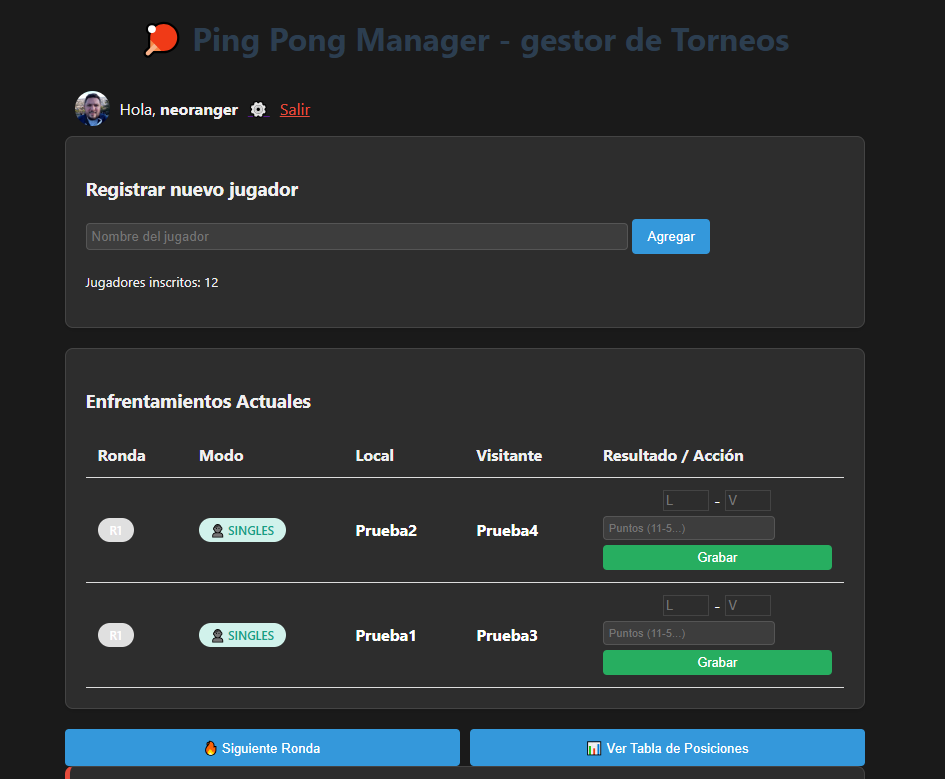Open the Enfrentamientos Actuales section title
945x779 pixels.
(198, 402)
